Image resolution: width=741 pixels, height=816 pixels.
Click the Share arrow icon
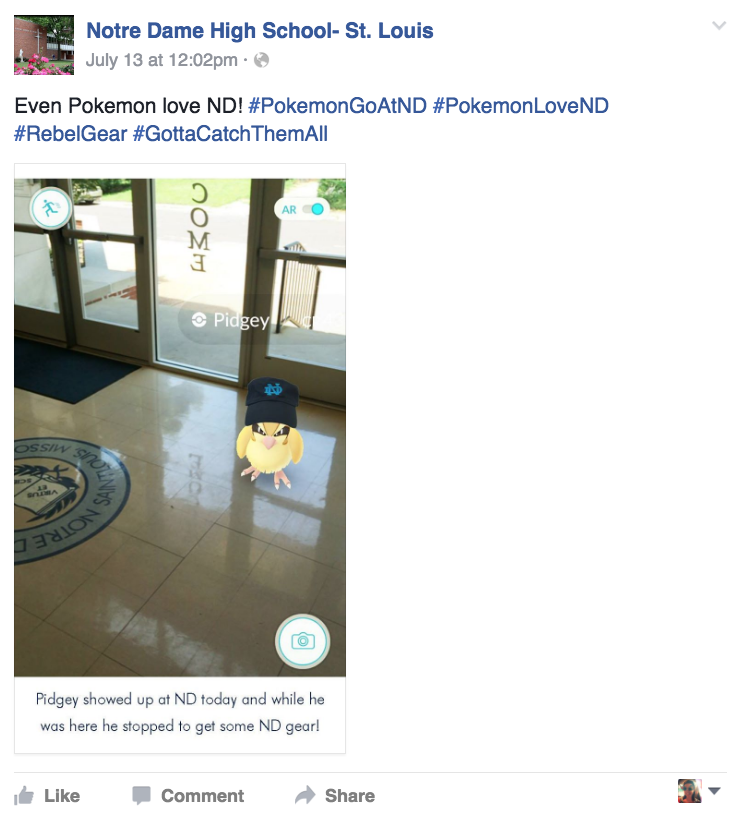click(305, 795)
